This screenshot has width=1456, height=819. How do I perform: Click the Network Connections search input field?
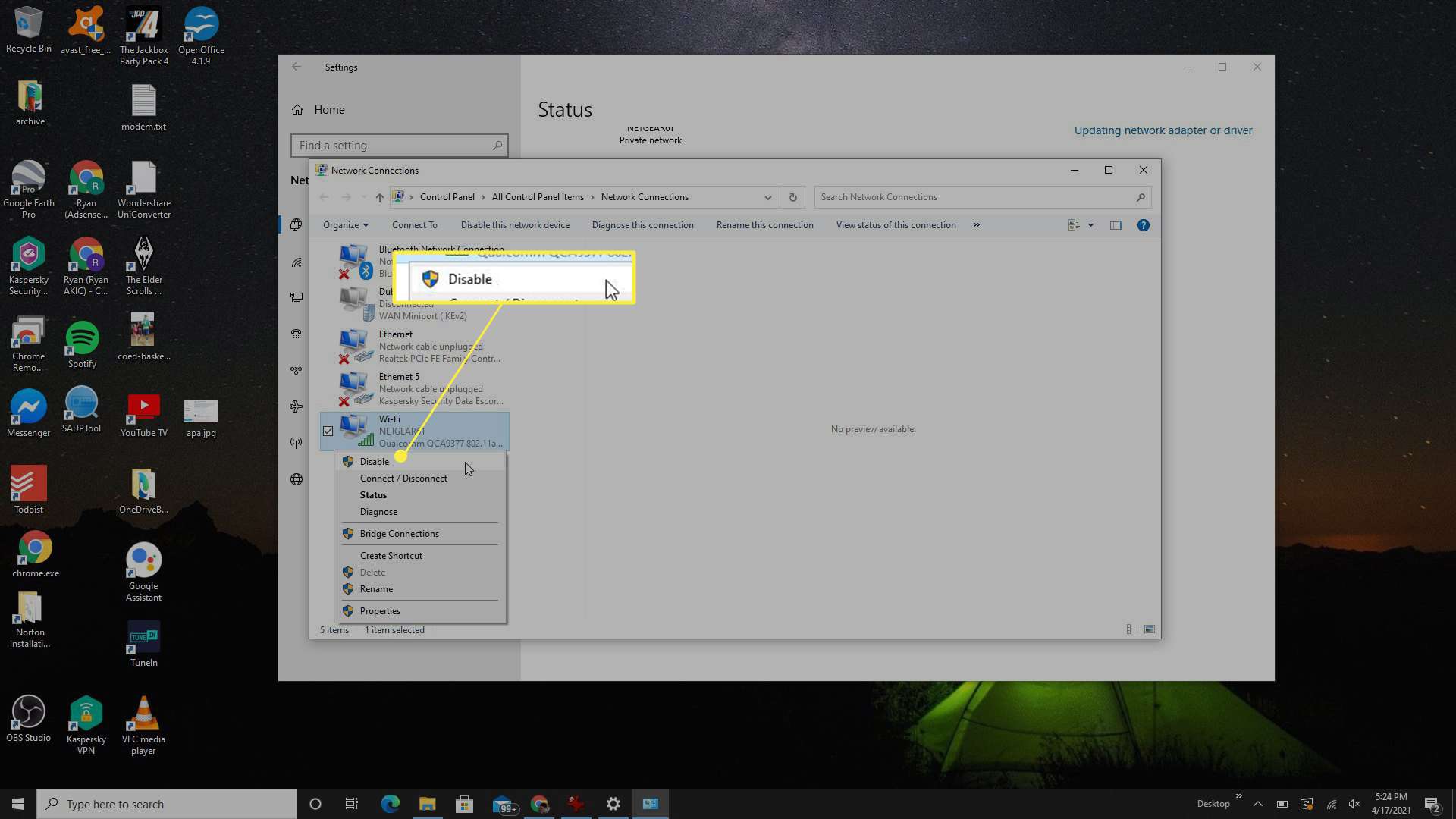tap(981, 196)
